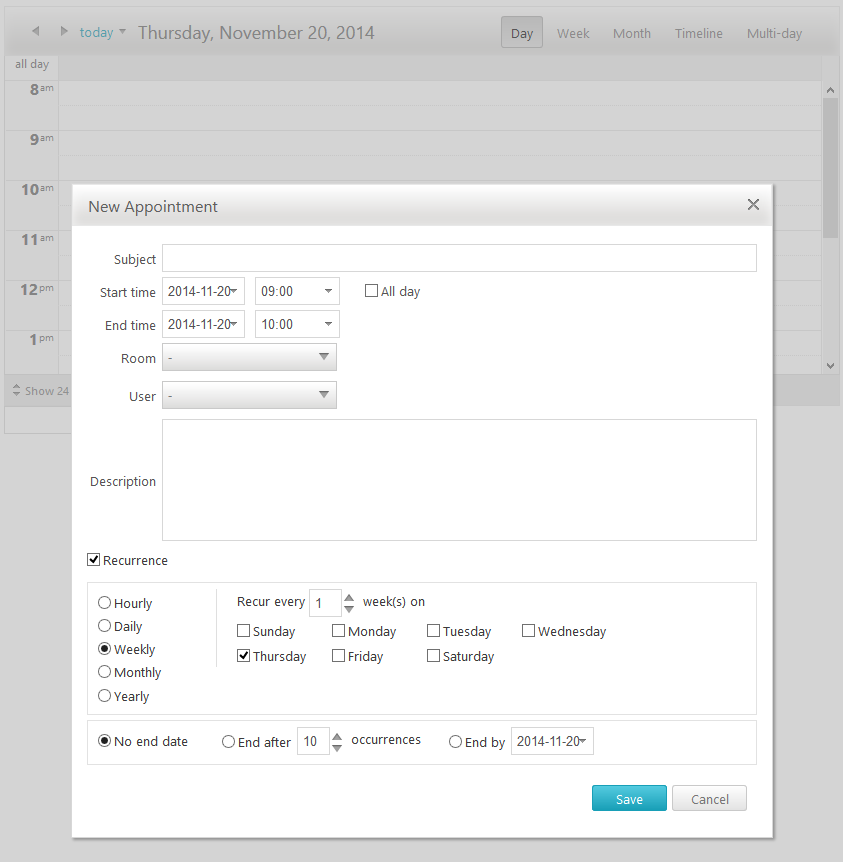The image size is (843, 862).
Task: Close the New Appointment dialog
Action: [753, 205]
